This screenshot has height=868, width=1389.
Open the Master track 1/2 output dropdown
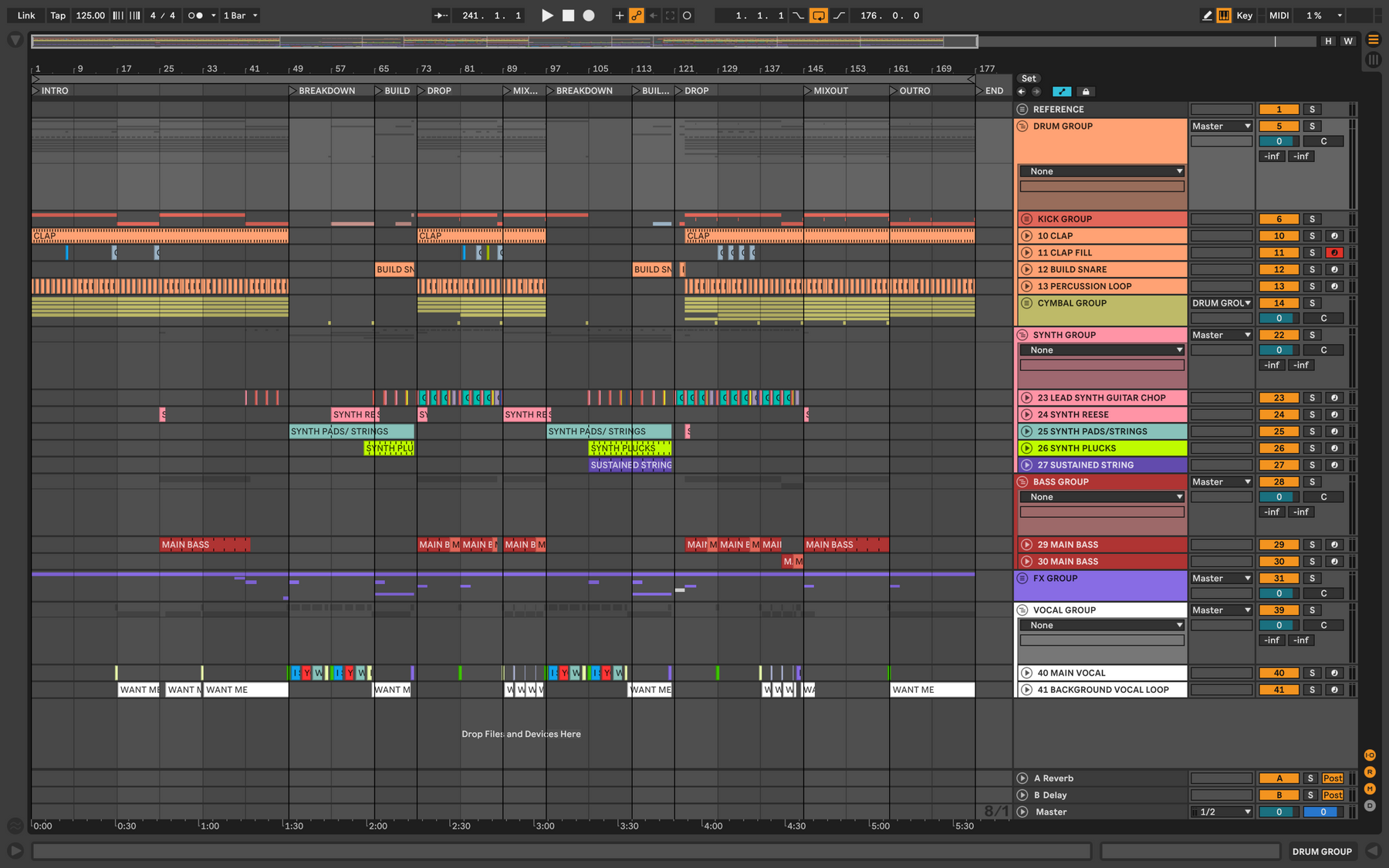coord(1222,812)
